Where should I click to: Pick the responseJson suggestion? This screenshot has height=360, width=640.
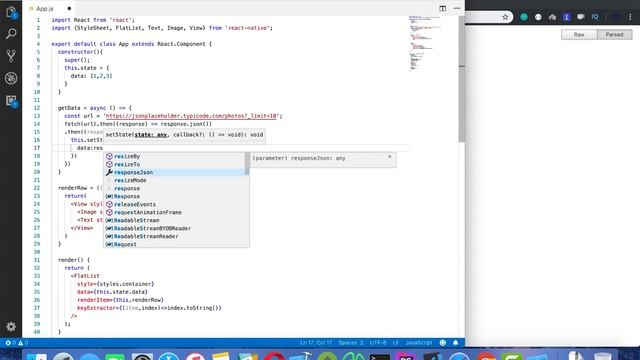coord(174,172)
